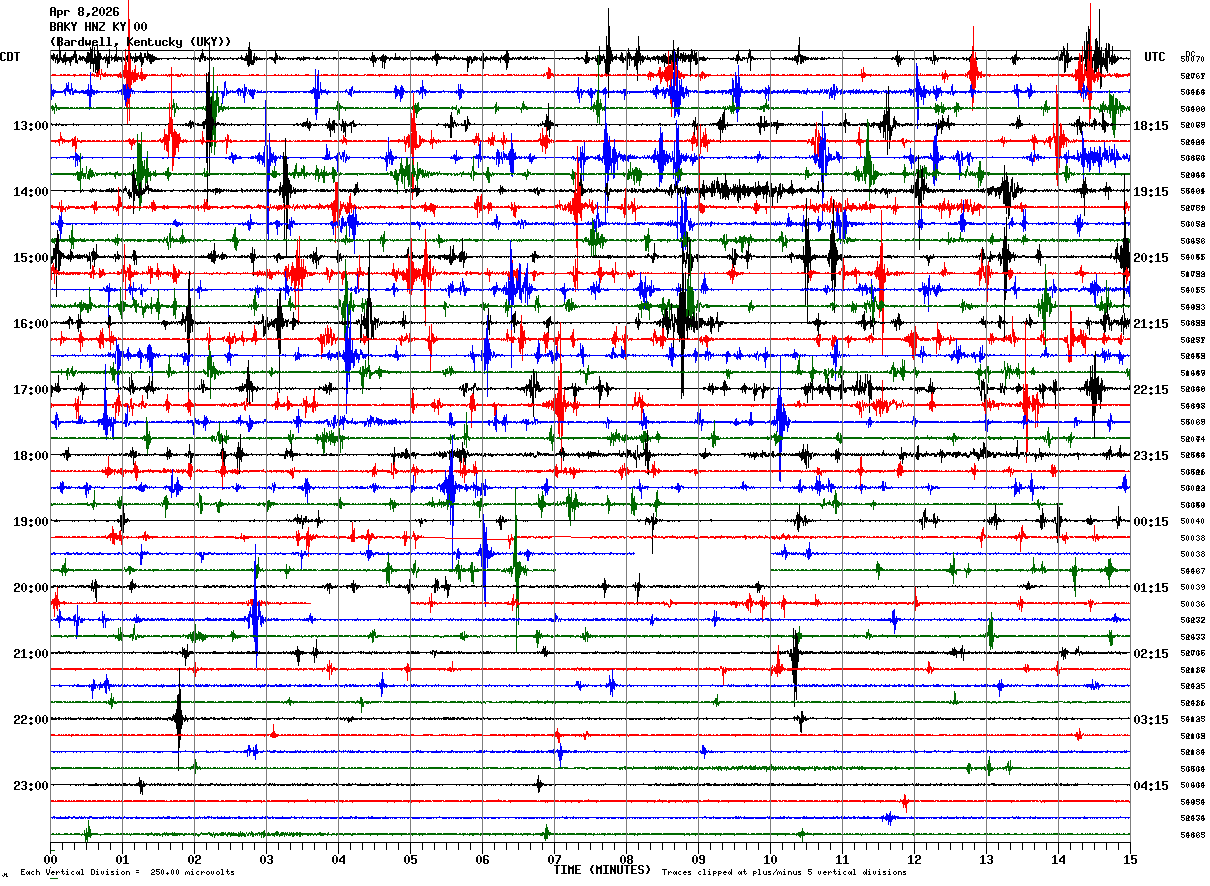The height and width of the screenshot is (886, 1210).
Task: Select the '14:00' CDT time label
Action: 31,192
